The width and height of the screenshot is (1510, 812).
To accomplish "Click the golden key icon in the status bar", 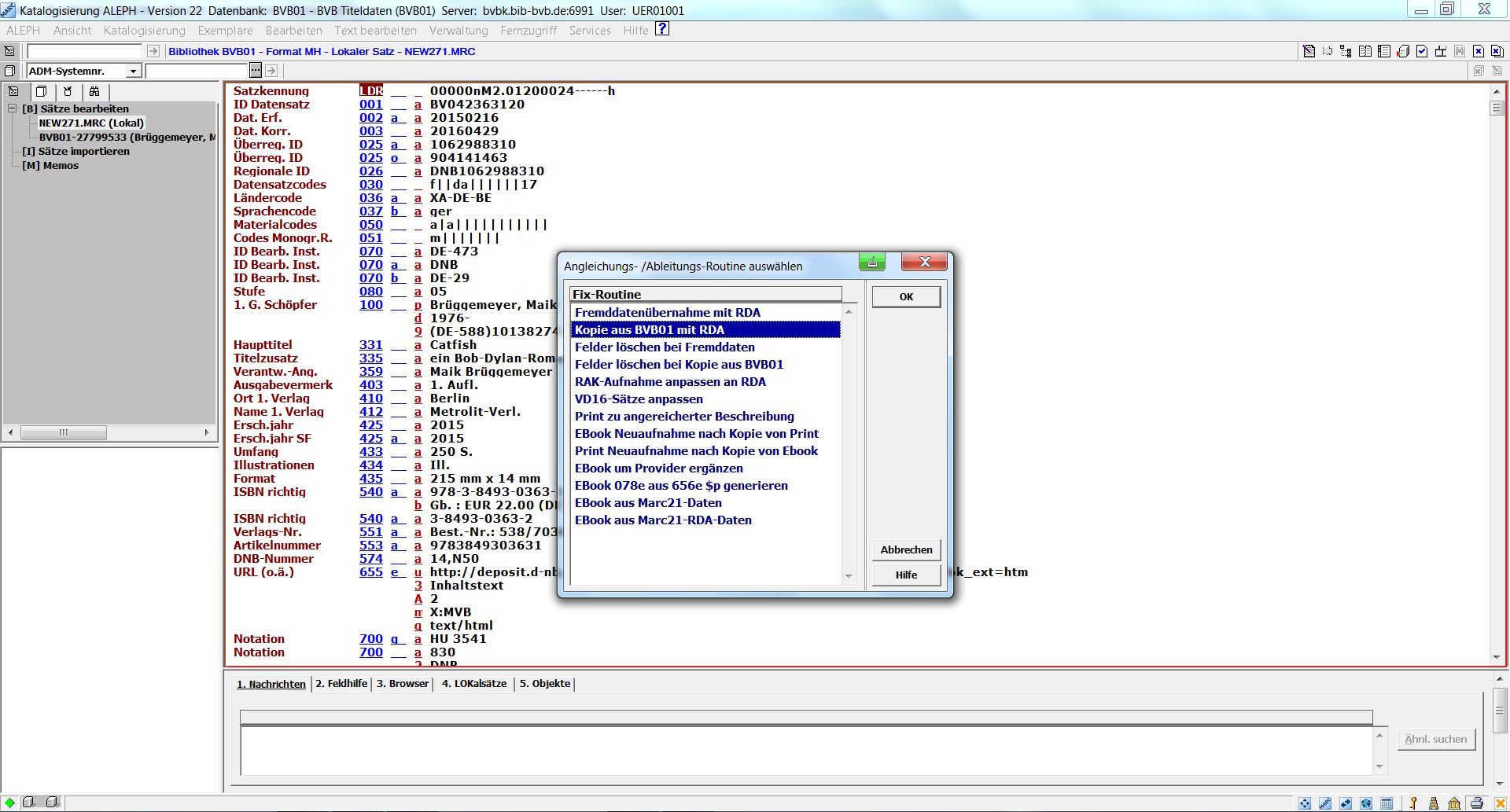I will pos(1413,803).
